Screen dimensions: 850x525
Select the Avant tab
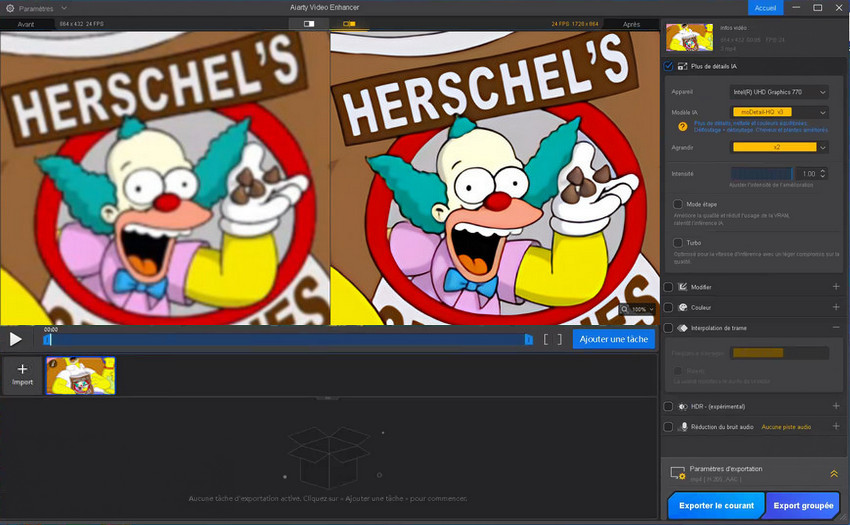[26, 24]
